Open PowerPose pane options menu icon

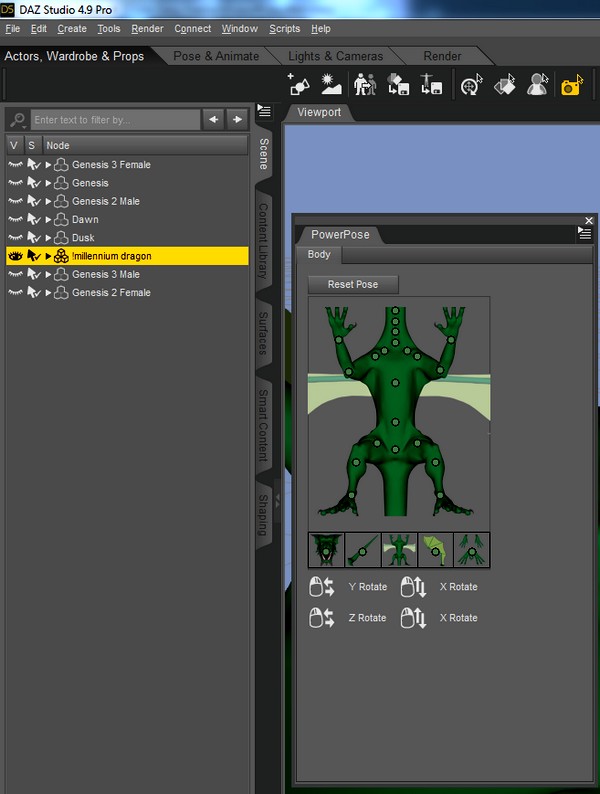coord(584,233)
